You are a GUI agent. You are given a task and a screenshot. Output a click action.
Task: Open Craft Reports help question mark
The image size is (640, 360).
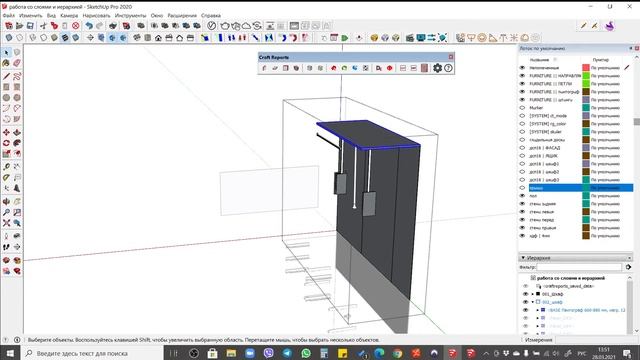(x=448, y=68)
